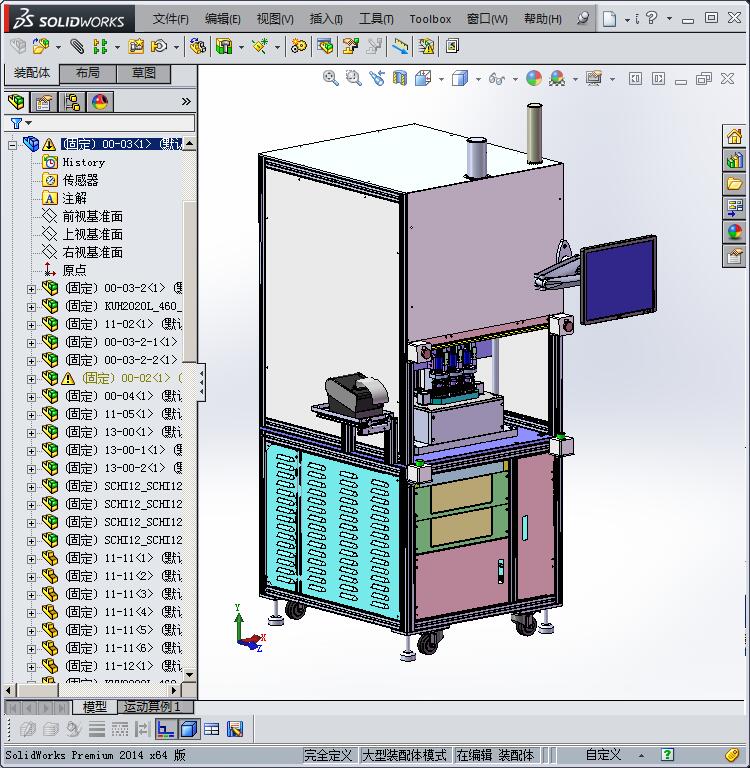Open the Section View tool
The height and width of the screenshot is (768, 750).
400,78
